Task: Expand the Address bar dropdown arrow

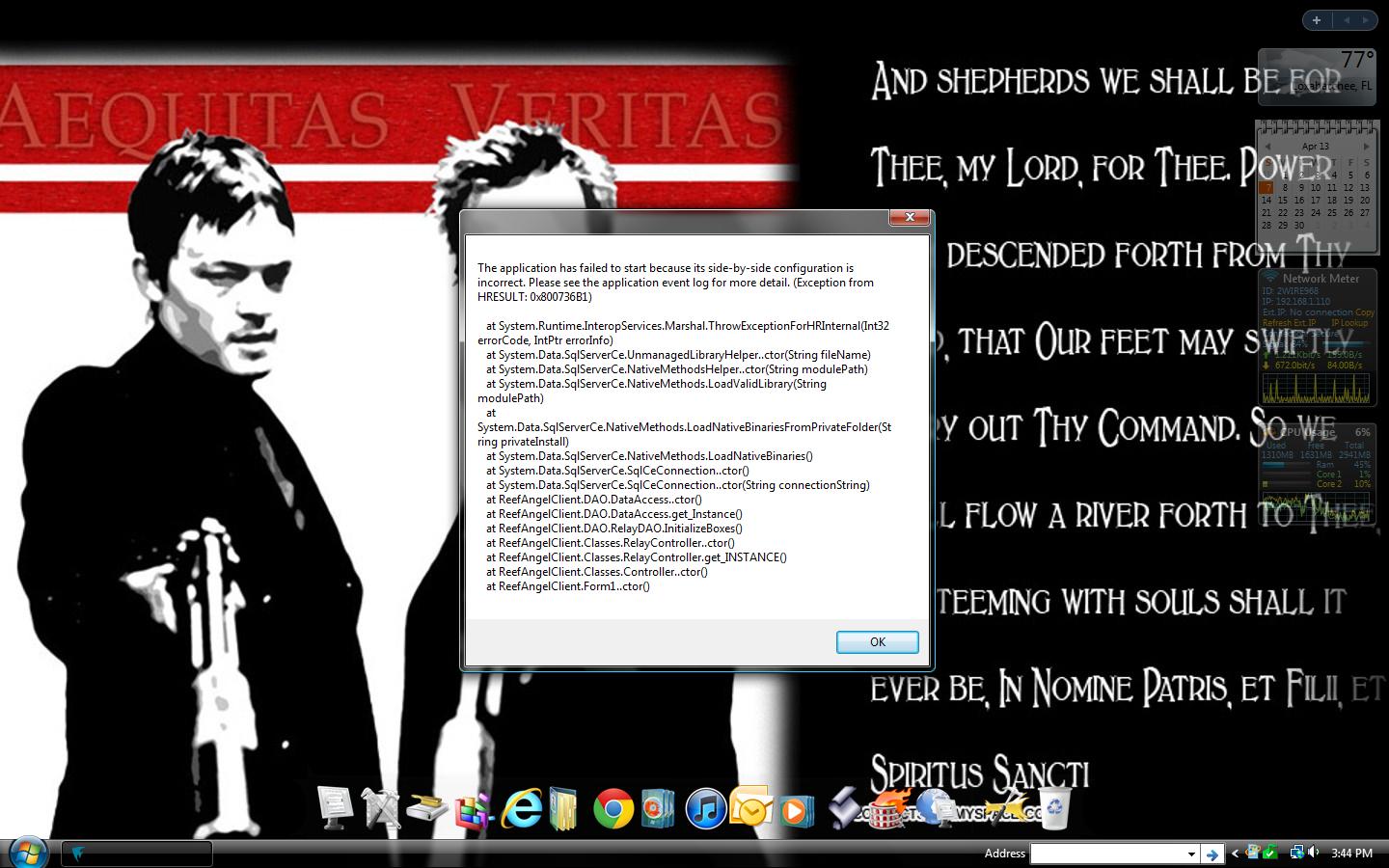Action: tap(1191, 854)
